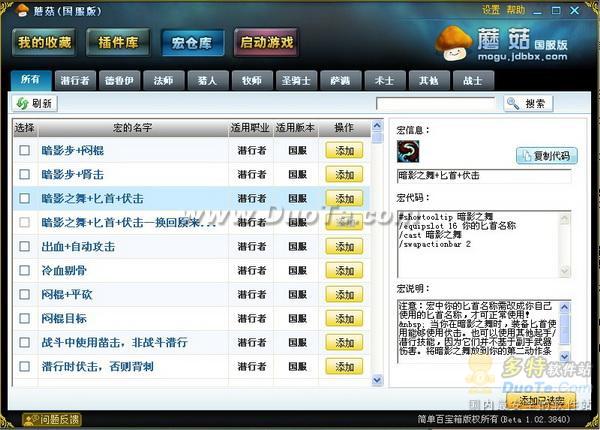Open My Favorites (我的收藏)
Screen dimensions: 600x430
(44, 42)
